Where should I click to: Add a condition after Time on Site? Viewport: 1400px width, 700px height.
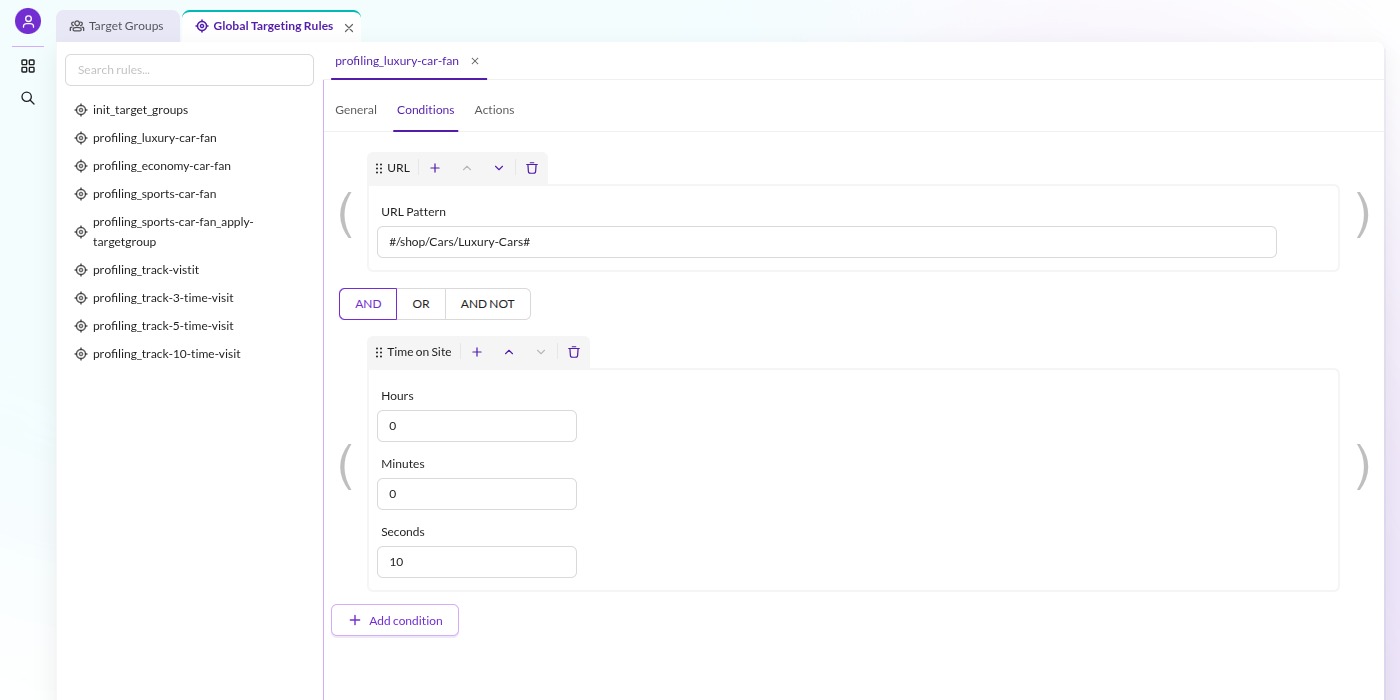coord(477,352)
